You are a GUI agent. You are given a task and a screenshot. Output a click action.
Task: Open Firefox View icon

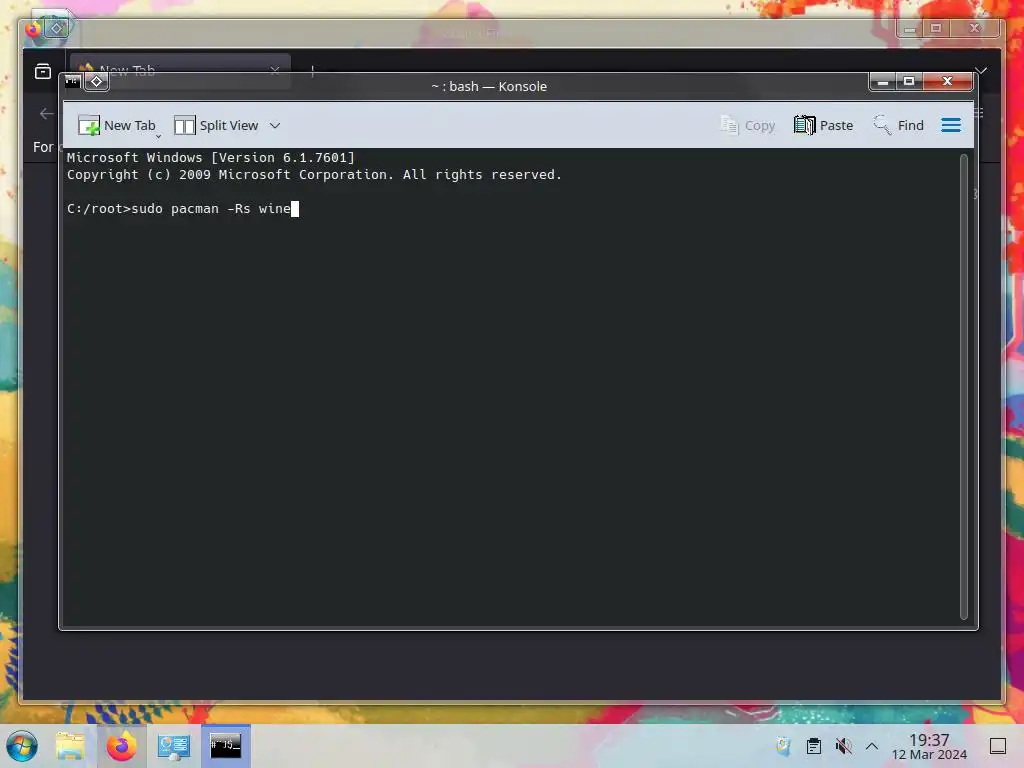(43, 71)
